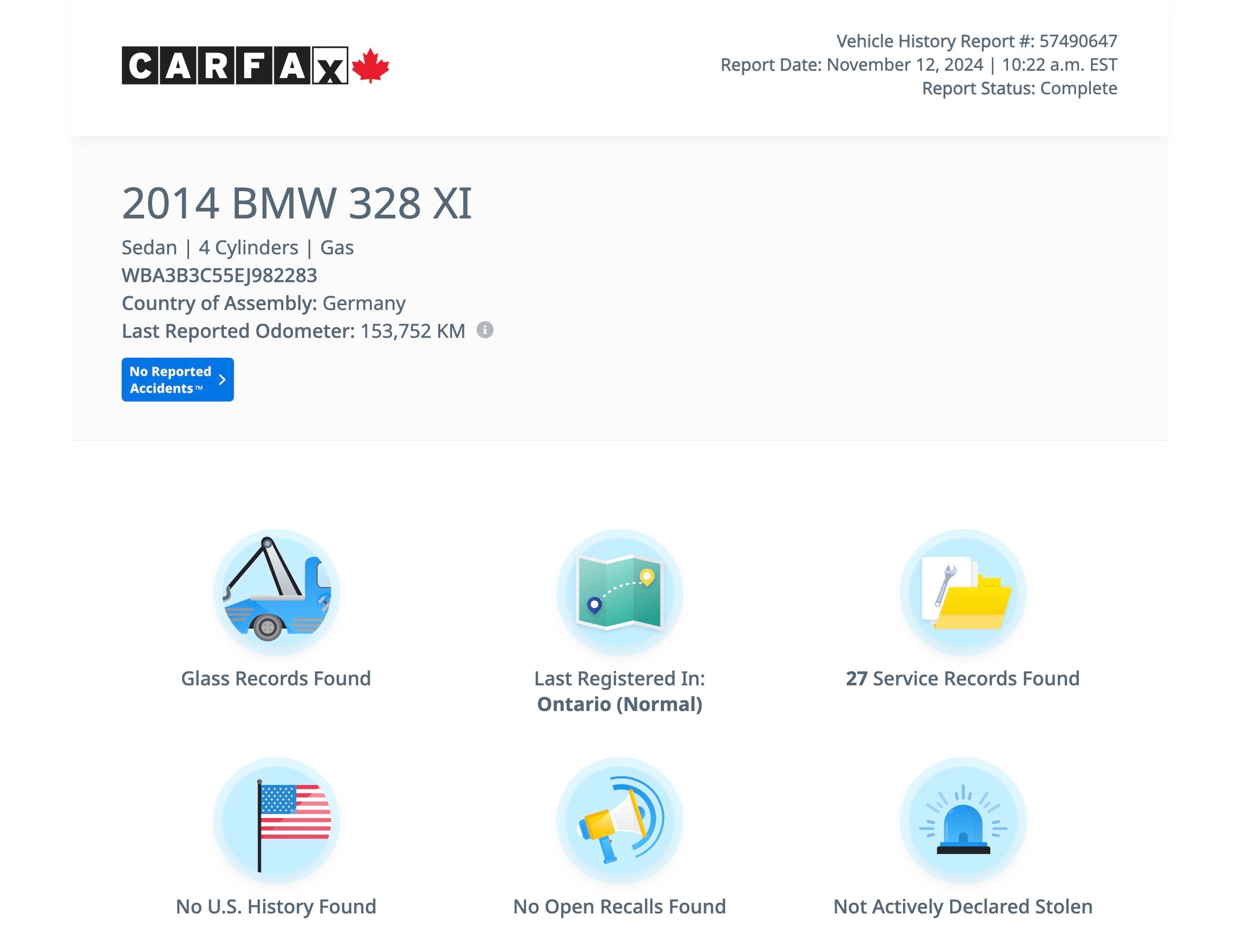Open Glass Records Found label
The image size is (1249, 952).
pyautogui.click(x=276, y=678)
